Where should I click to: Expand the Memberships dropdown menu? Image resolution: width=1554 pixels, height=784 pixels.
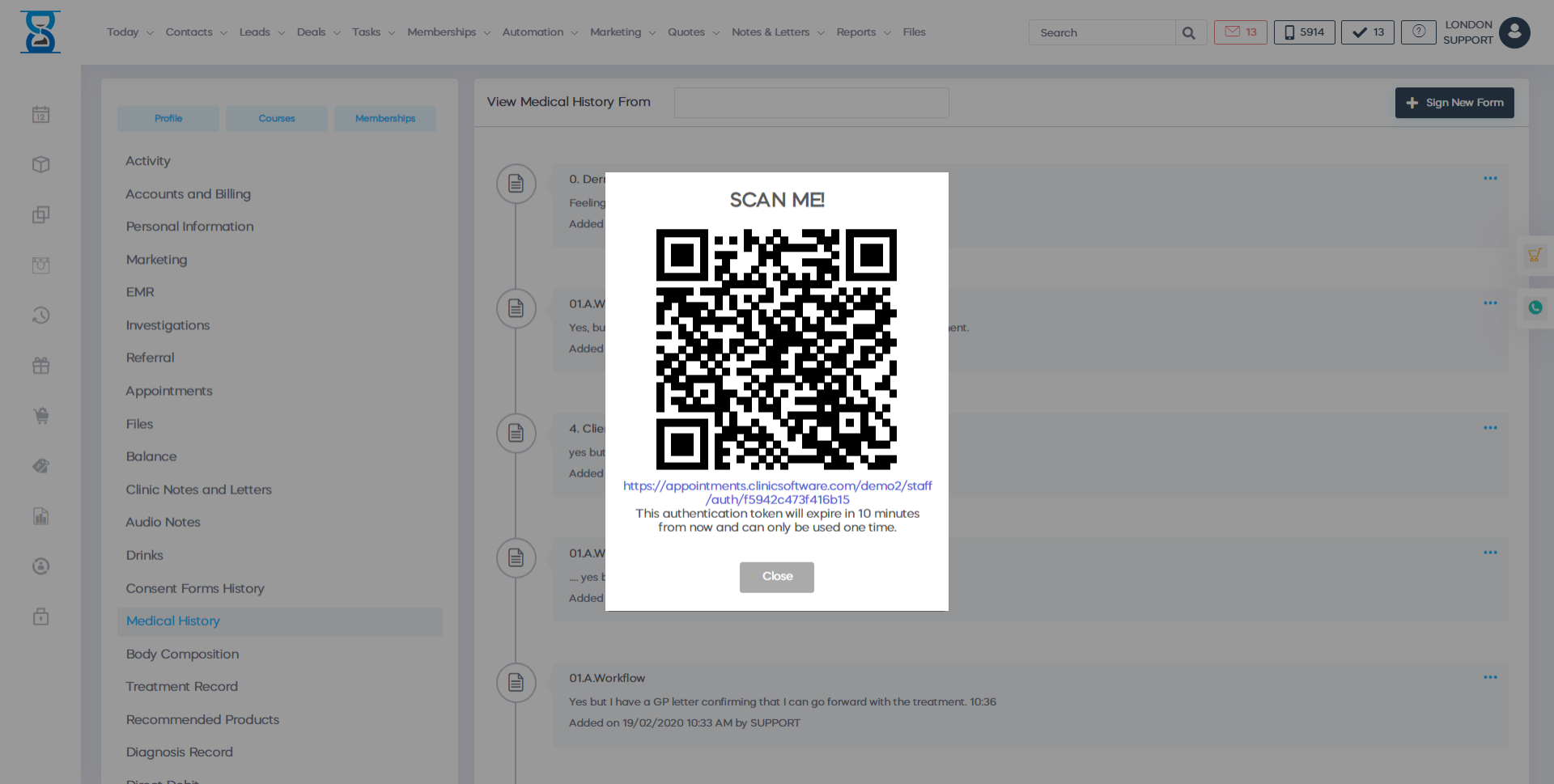coord(448,32)
